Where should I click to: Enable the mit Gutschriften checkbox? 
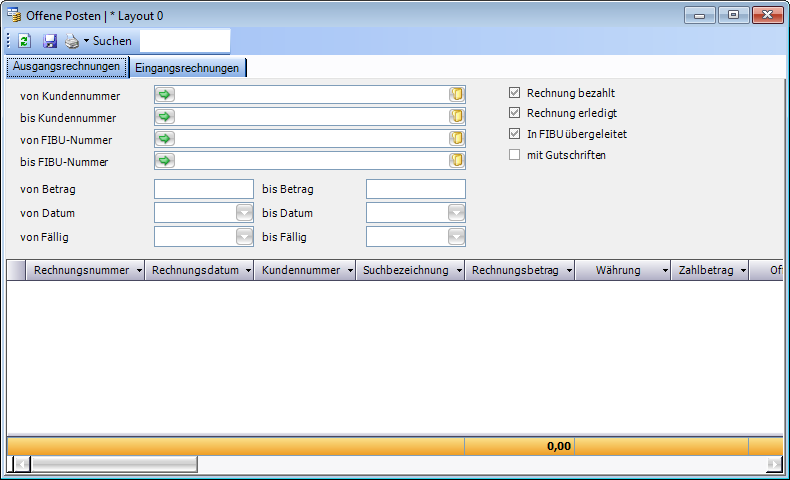[x=515, y=155]
